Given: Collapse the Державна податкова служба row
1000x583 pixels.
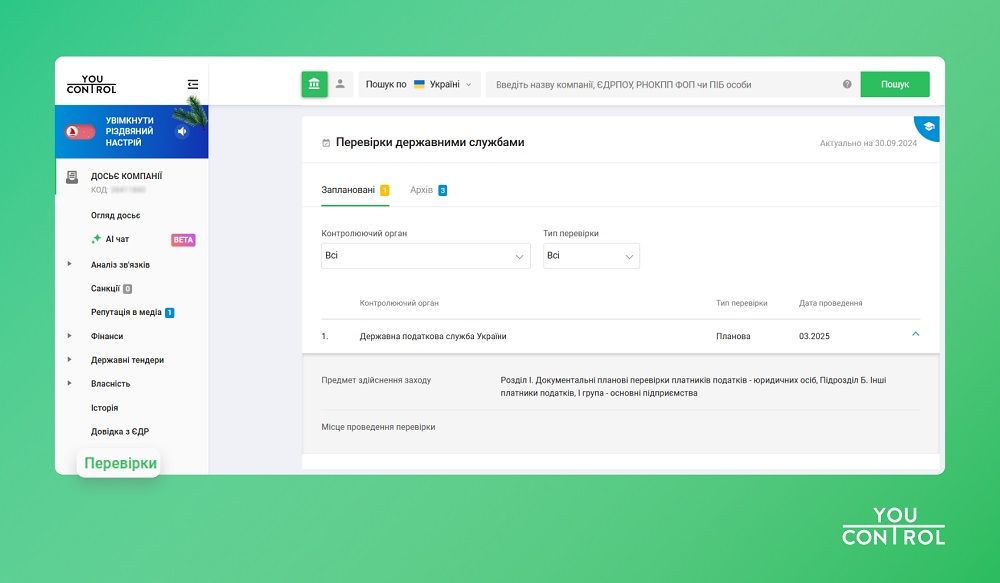Looking at the screenshot, I should [x=916, y=334].
